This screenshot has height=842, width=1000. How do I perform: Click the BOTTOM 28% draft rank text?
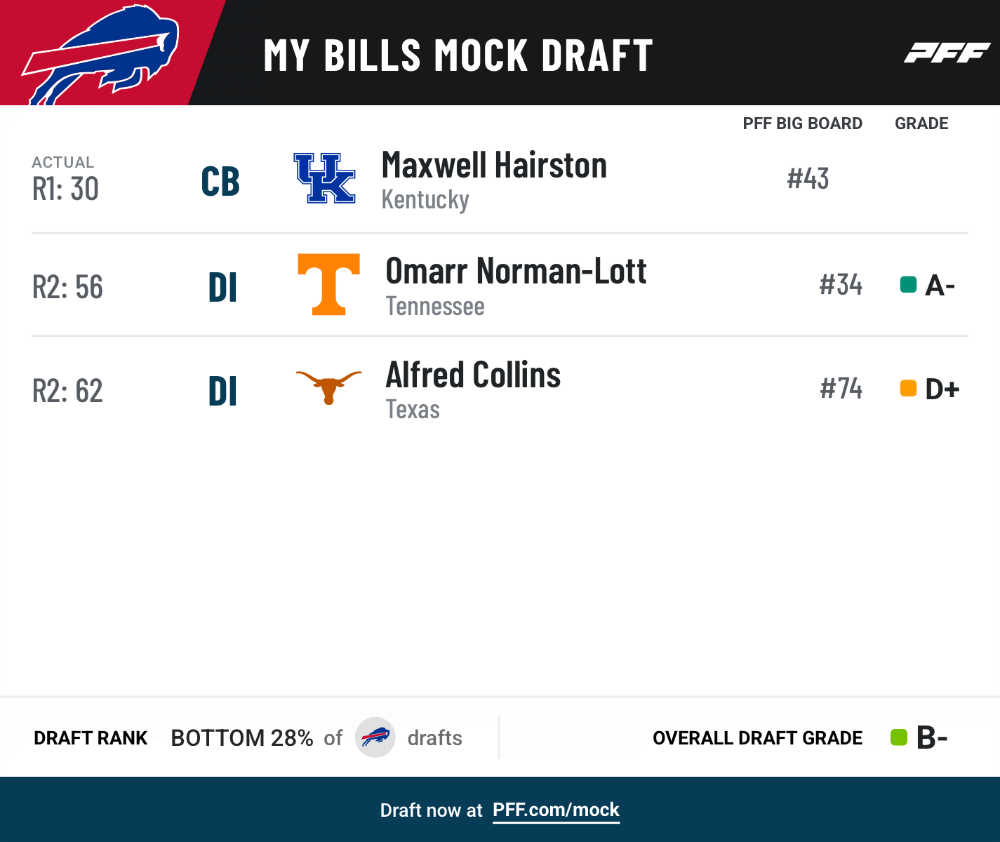tap(242, 738)
